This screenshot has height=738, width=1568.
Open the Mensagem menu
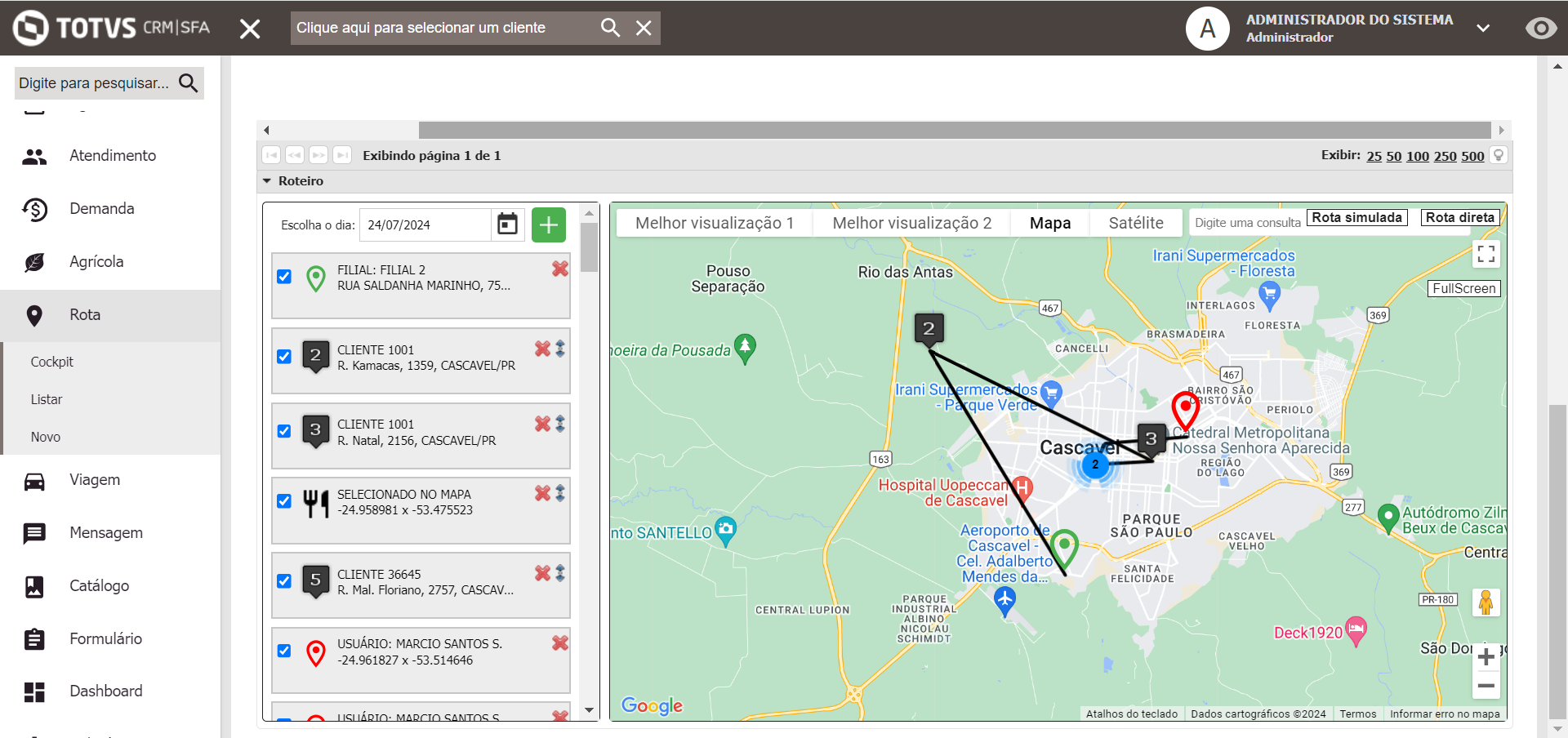coord(110,533)
